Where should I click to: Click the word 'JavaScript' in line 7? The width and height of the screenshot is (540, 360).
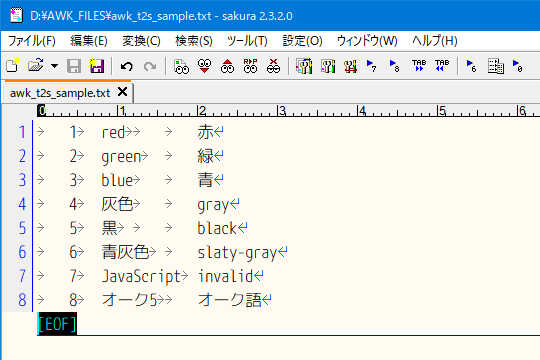pos(141,277)
